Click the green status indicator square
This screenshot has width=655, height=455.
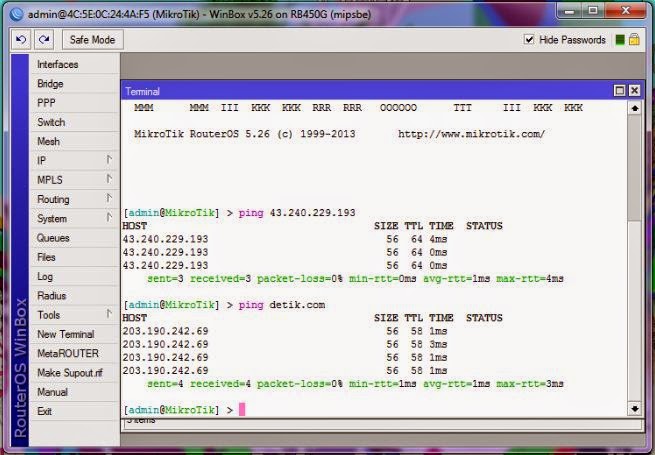point(620,40)
